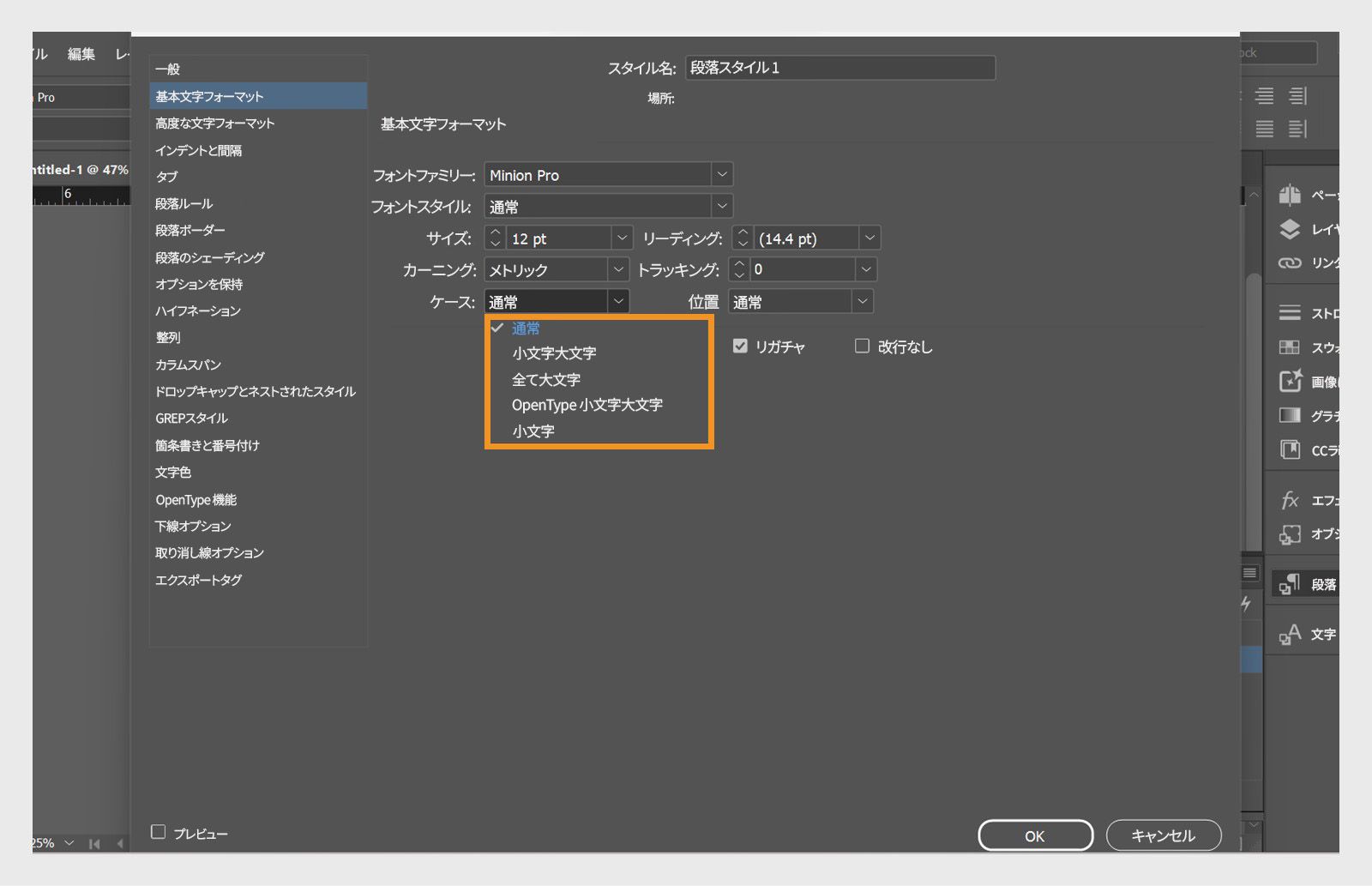Image resolution: width=1372 pixels, height=886 pixels.
Task: Toggle the プレビュー checkbox
Action: coord(158,832)
